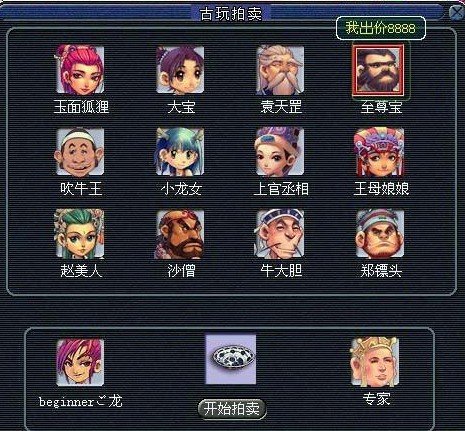465x431 pixels.
Task: Select the 赵美人 character avatar
Action: 80,234
